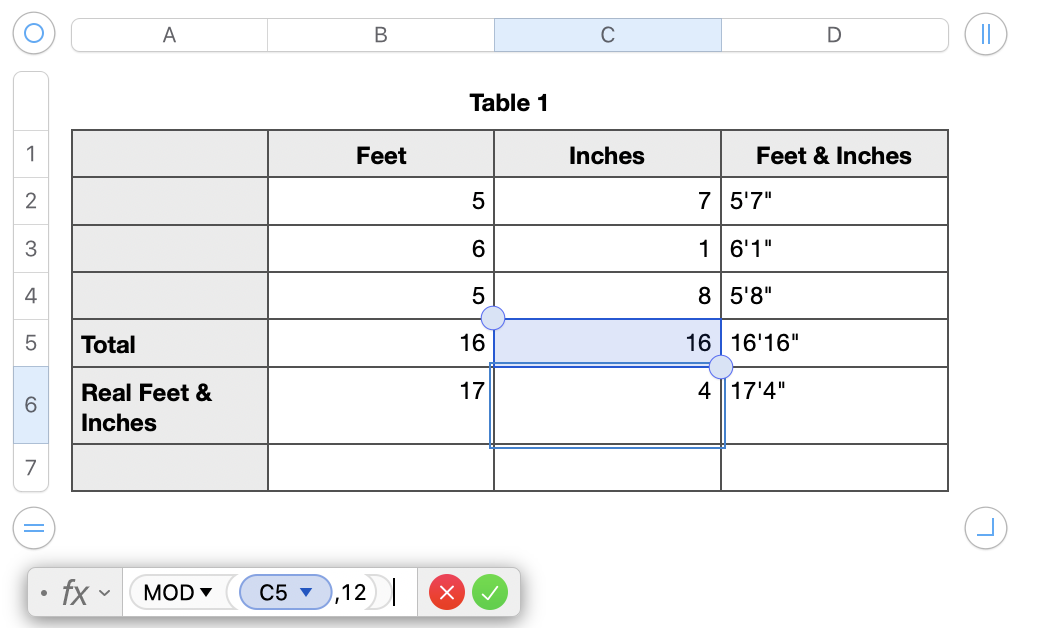Click the Table 1 title

(508, 102)
